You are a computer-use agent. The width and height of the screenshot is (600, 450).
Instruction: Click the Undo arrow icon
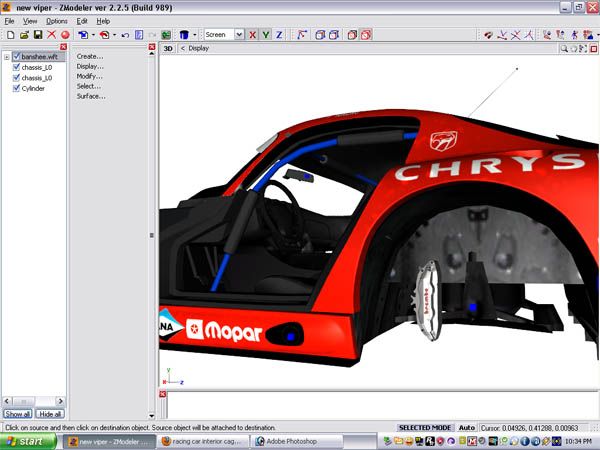[125, 34]
